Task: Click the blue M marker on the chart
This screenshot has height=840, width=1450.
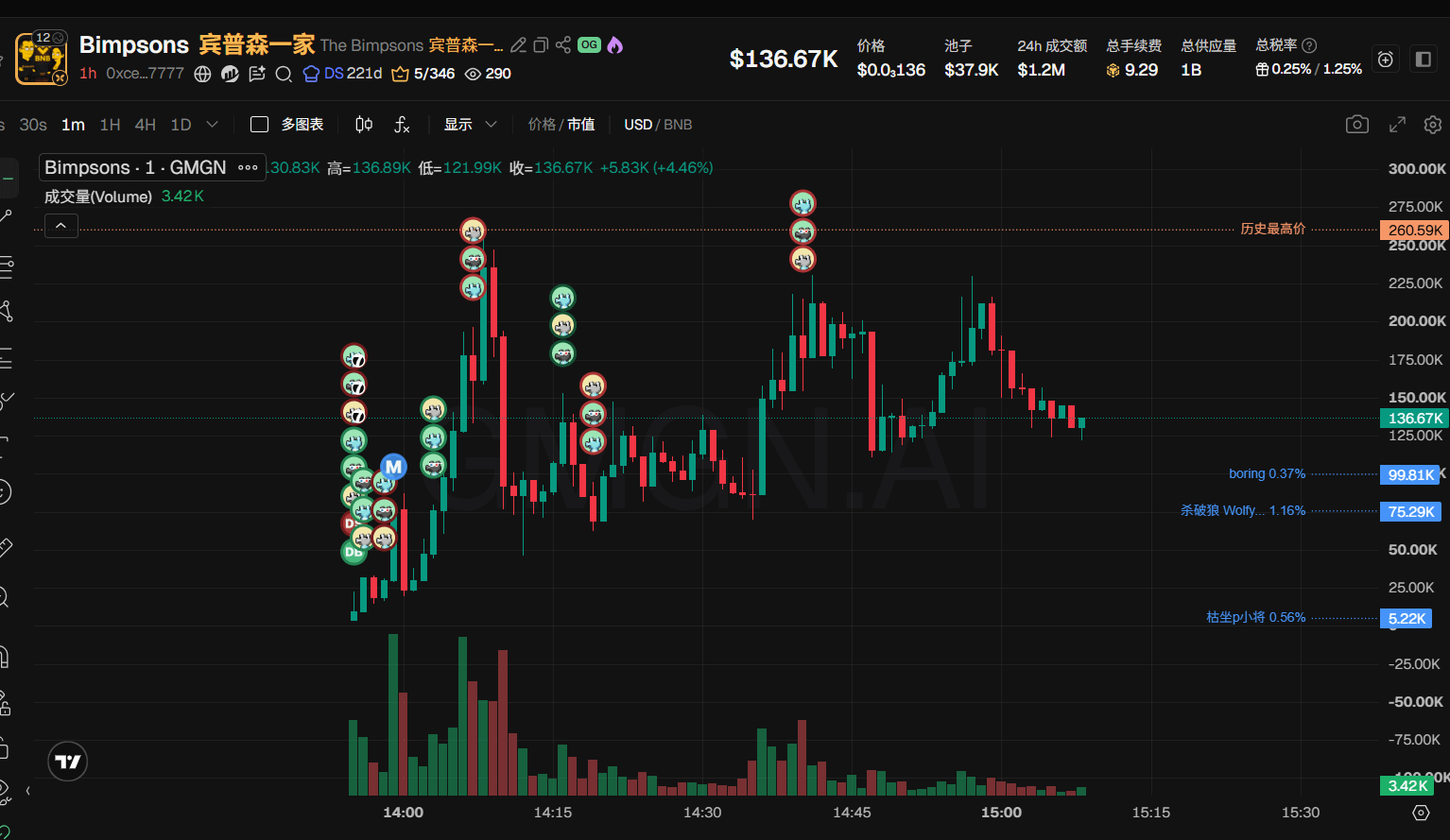Action: click(x=393, y=466)
